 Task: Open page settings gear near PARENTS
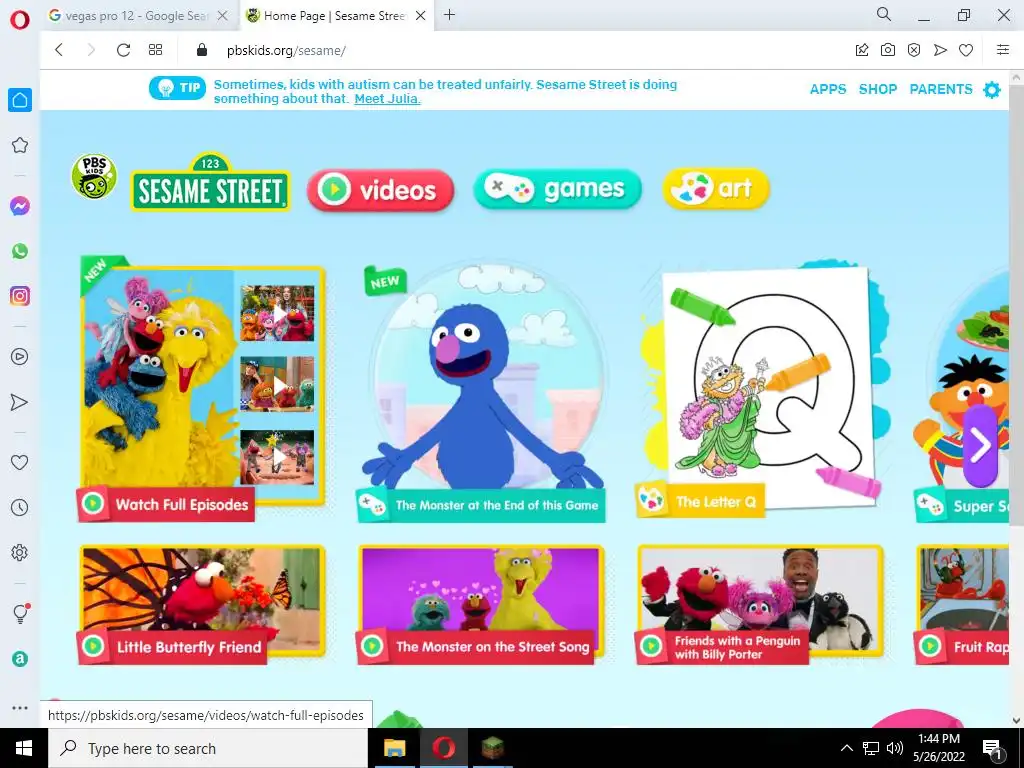(992, 89)
